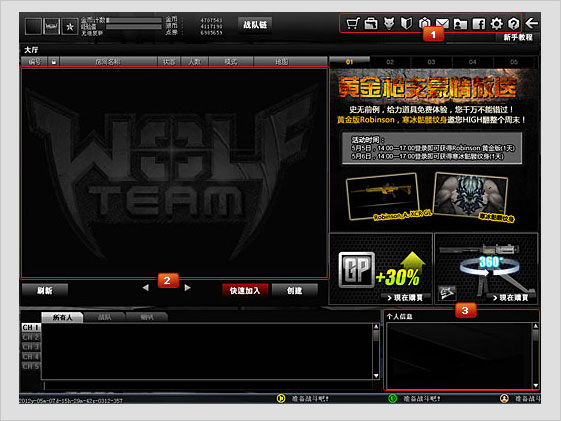Screen dimensions: 561x421
Task: Open the shop cart icon
Action: [353, 24]
